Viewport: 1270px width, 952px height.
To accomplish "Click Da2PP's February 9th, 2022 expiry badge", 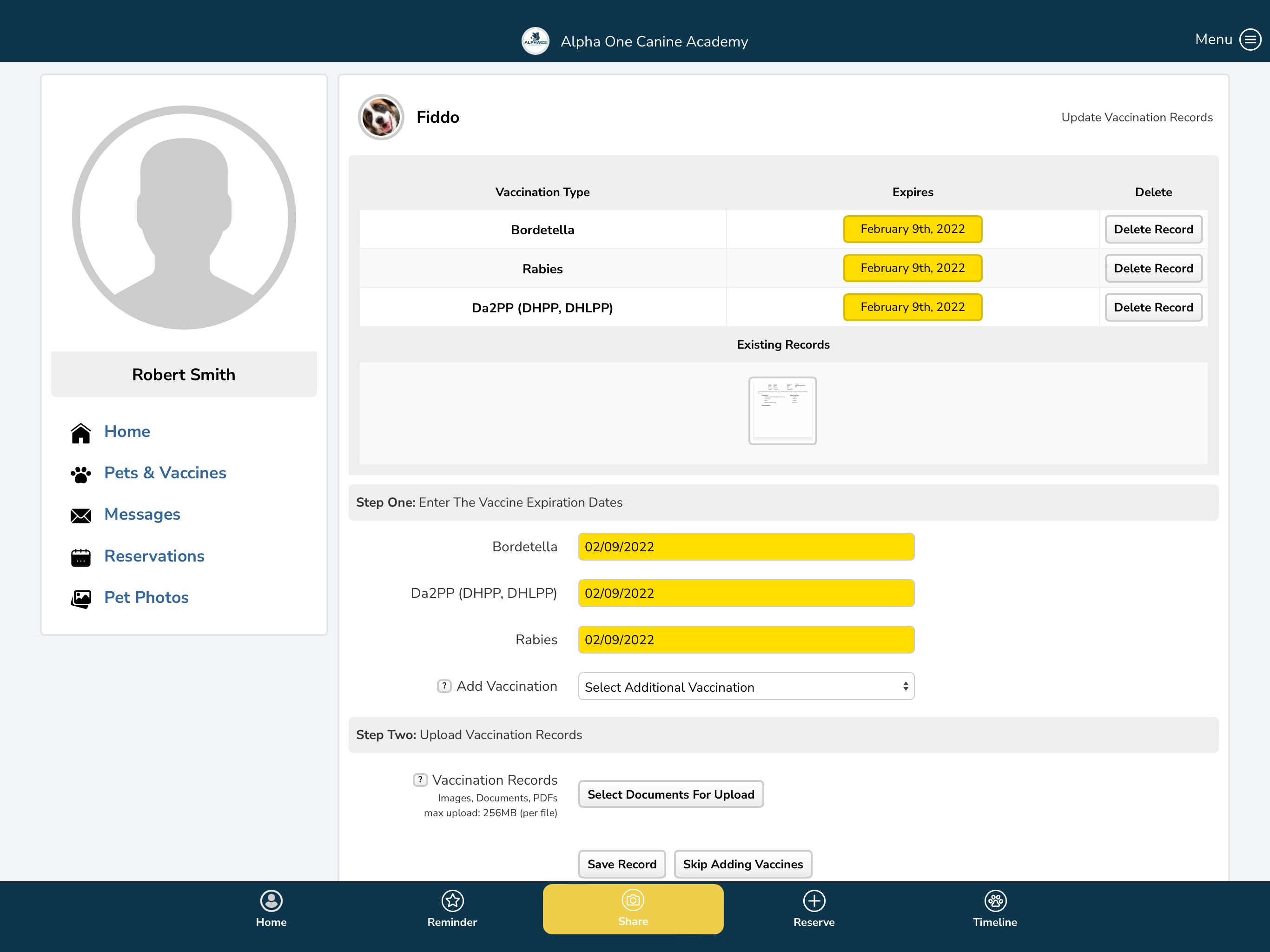I will [913, 307].
